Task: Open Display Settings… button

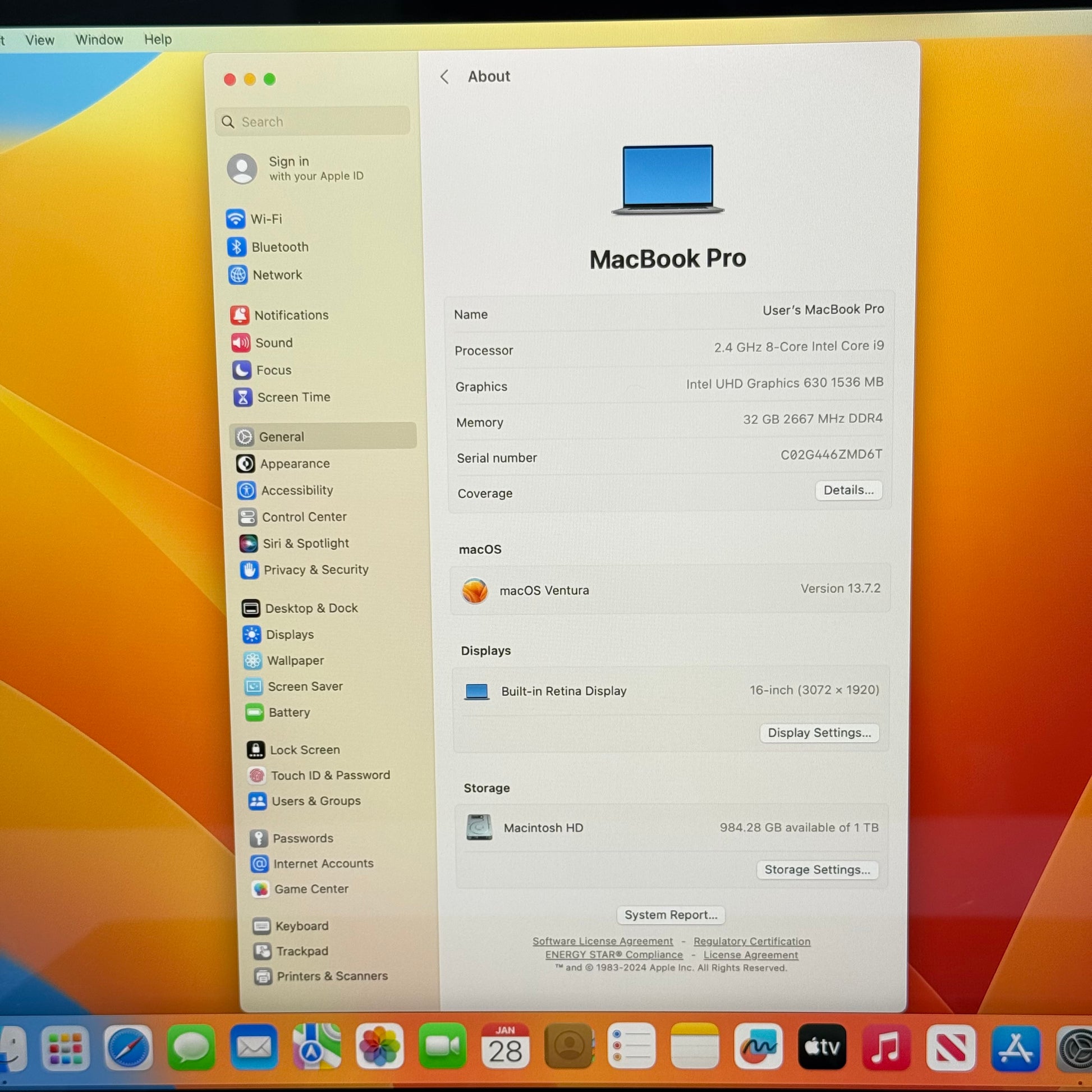Action: (x=819, y=733)
